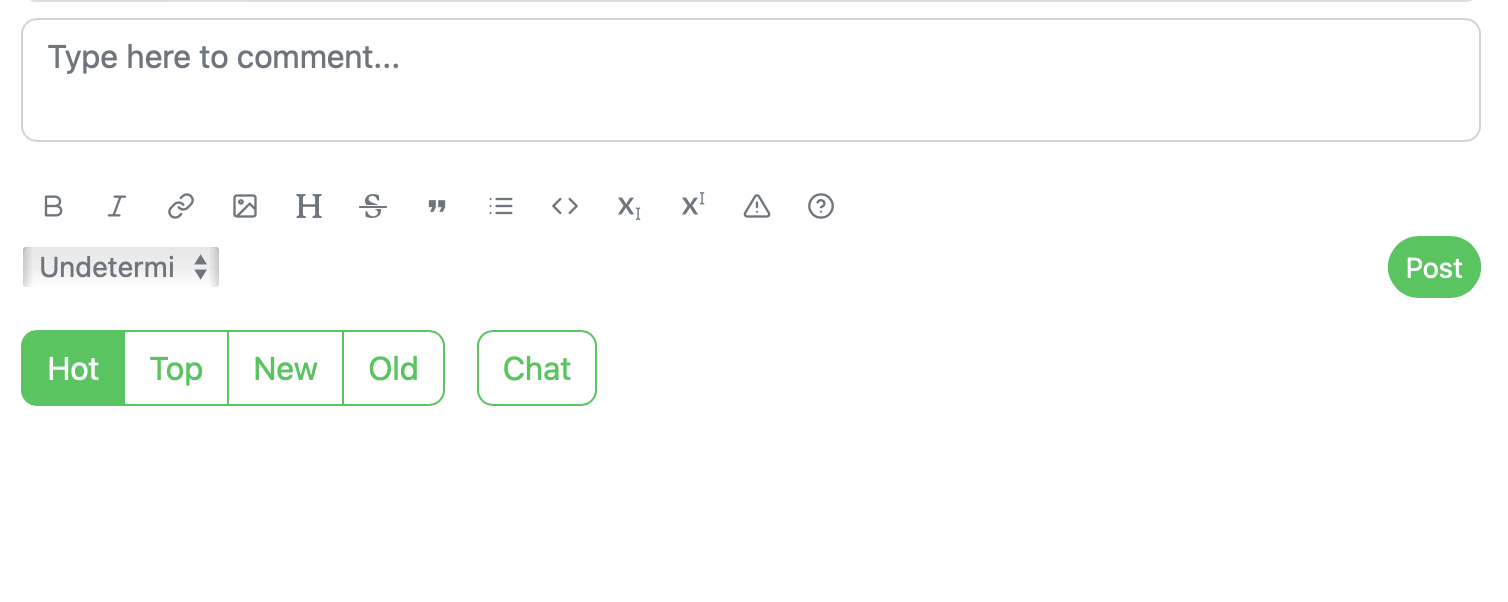Open the Undetermined language dropdown
This screenshot has height=602, width=1508.
click(120, 267)
